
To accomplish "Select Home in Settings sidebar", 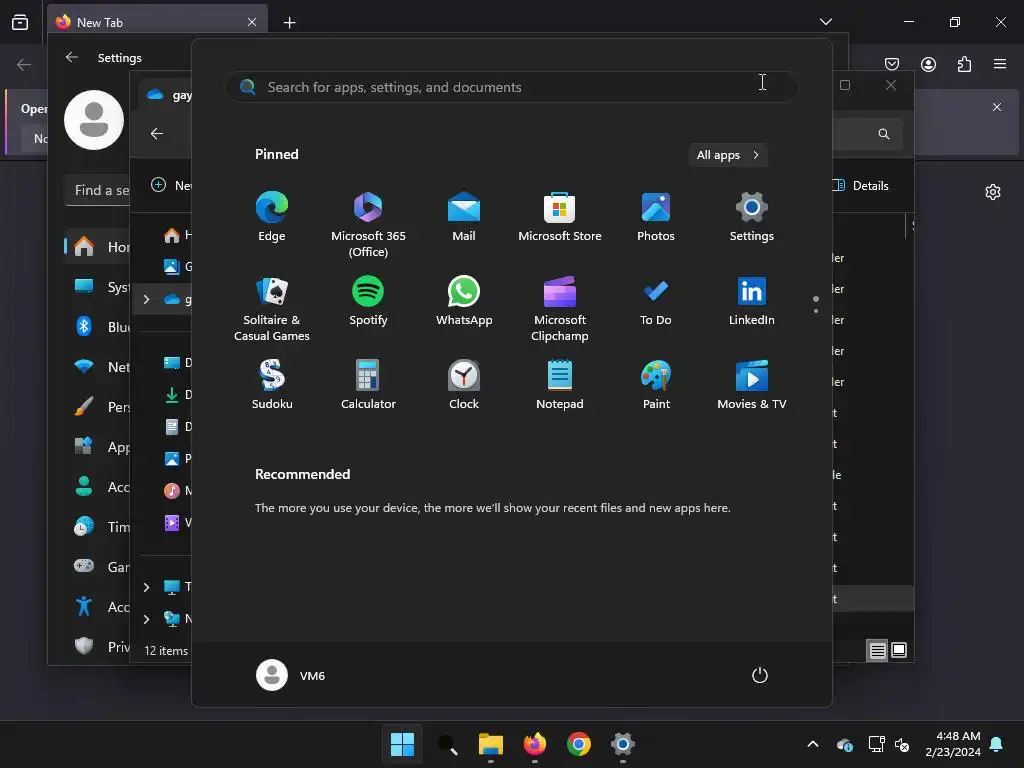I will 98,247.
